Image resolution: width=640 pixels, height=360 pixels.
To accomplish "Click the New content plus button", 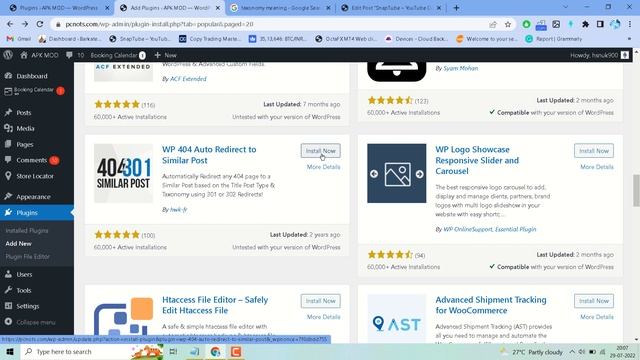I will pos(165,55).
